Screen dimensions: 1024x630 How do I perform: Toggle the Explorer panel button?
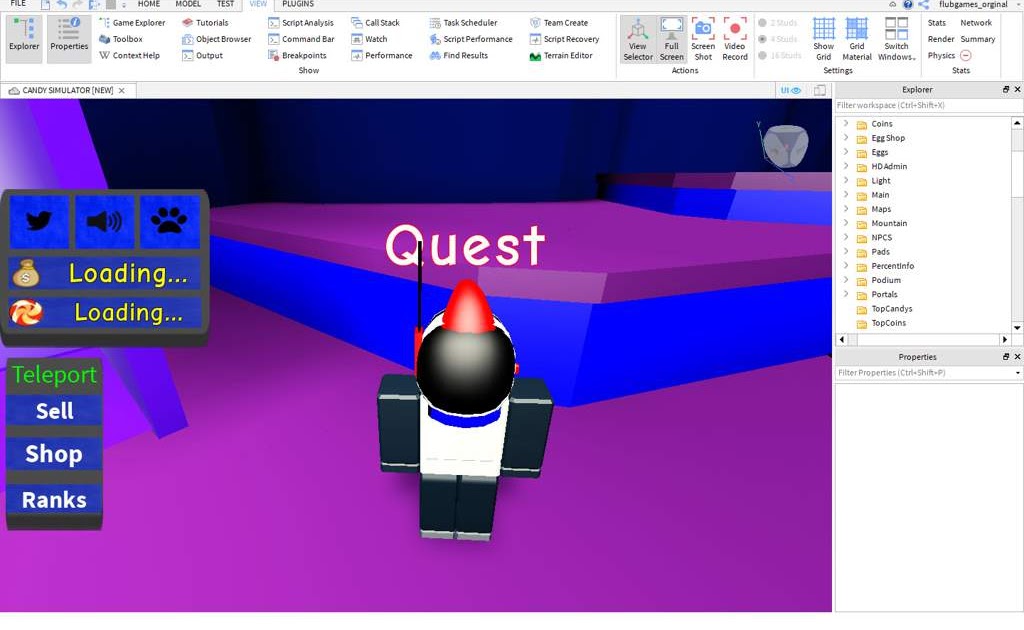click(24, 39)
